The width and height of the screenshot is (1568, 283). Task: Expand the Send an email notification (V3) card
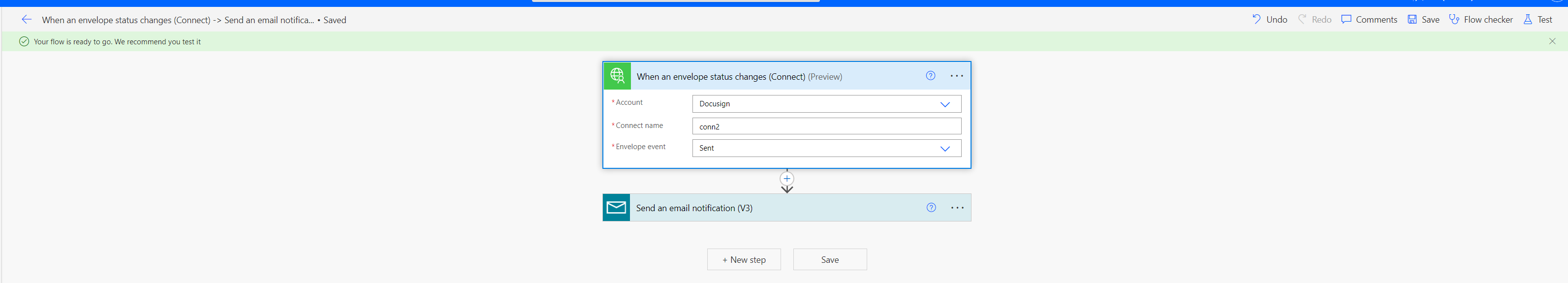click(x=786, y=208)
